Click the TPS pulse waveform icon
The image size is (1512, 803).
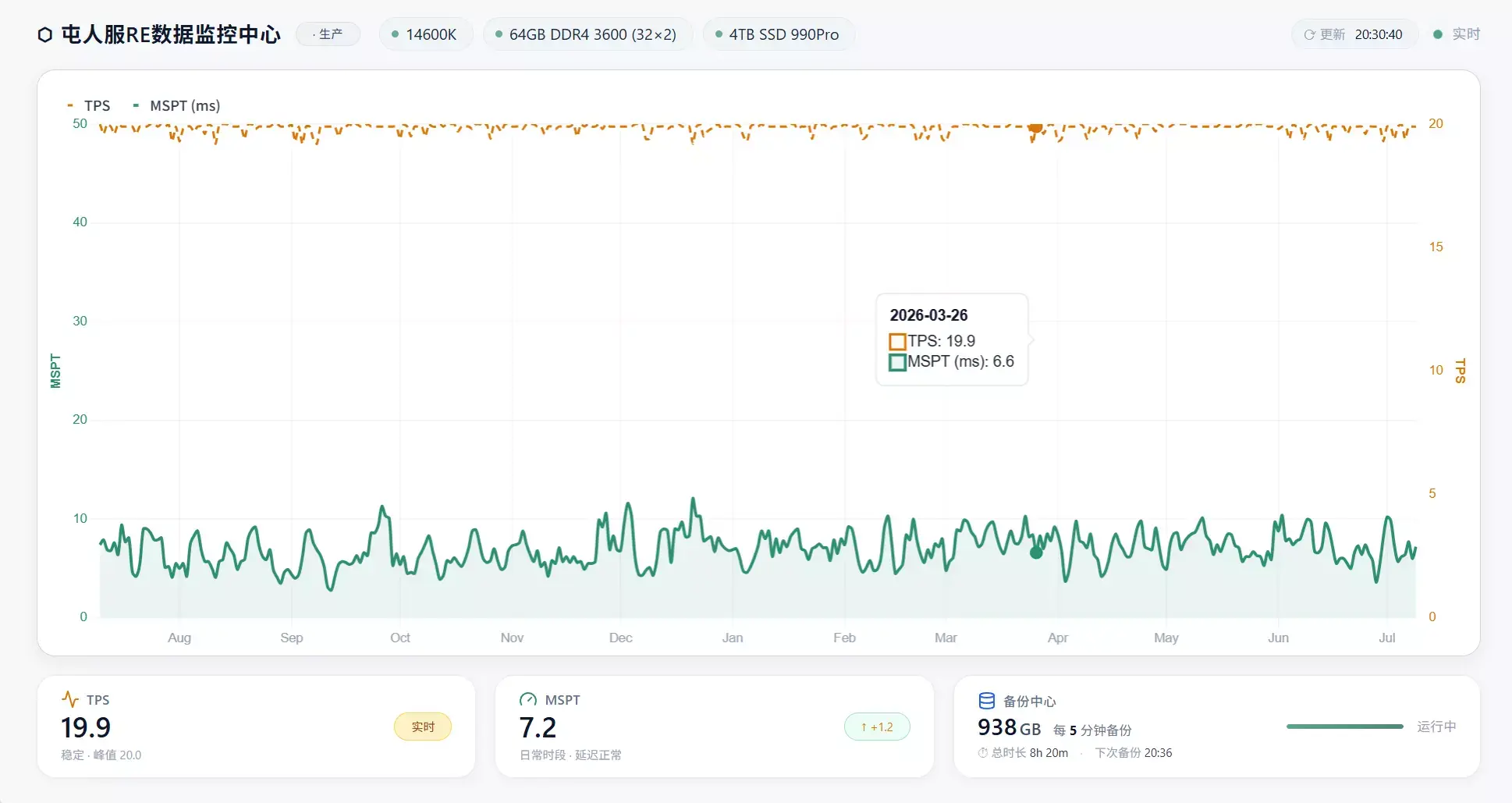[70, 699]
